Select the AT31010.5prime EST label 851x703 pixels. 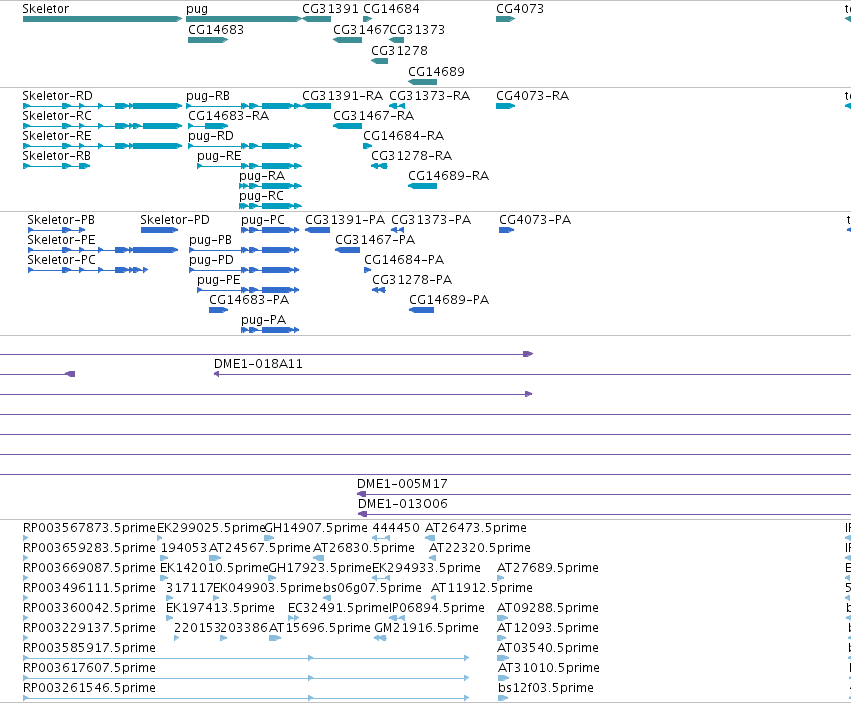549,668
